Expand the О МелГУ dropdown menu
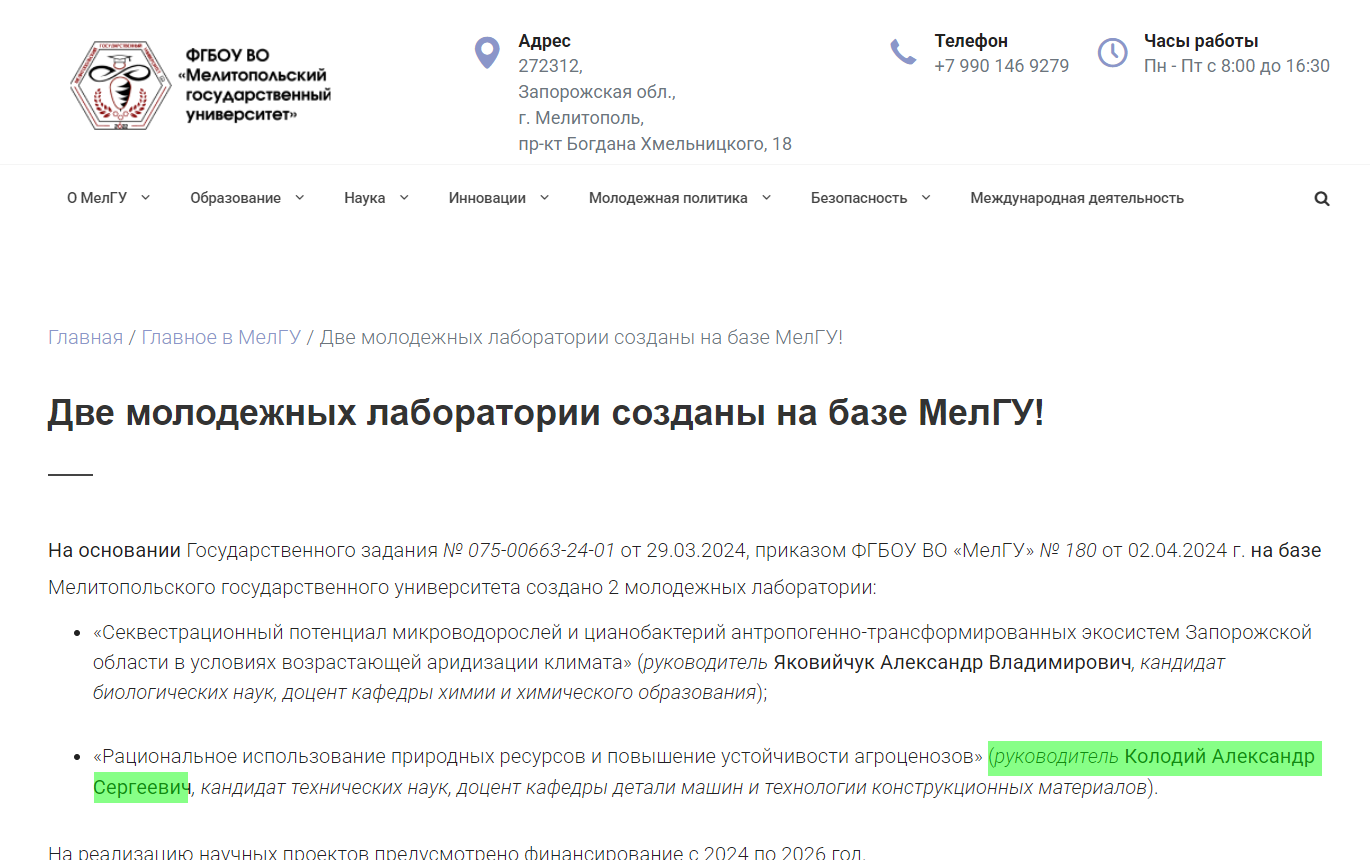This screenshot has height=860, width=1370. coord(105,197)
